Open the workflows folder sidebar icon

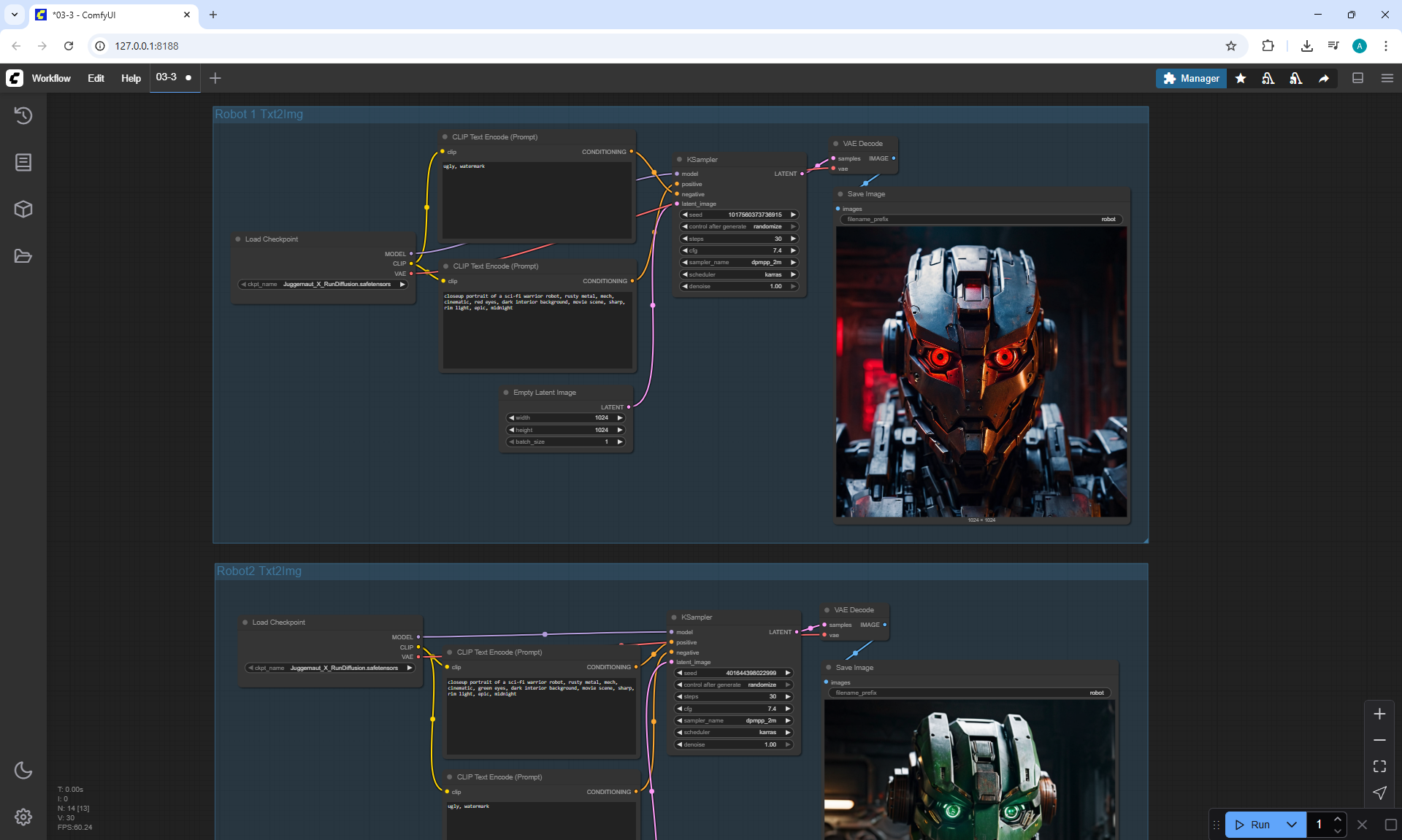click(23, 256)
